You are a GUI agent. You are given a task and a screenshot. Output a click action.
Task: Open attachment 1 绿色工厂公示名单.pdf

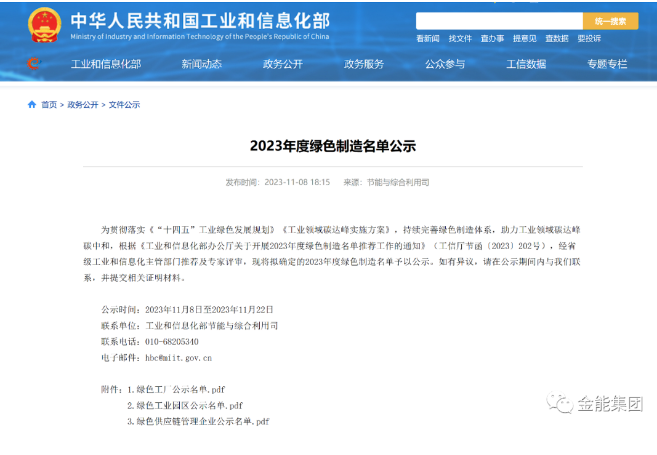[x=176, y=390]
